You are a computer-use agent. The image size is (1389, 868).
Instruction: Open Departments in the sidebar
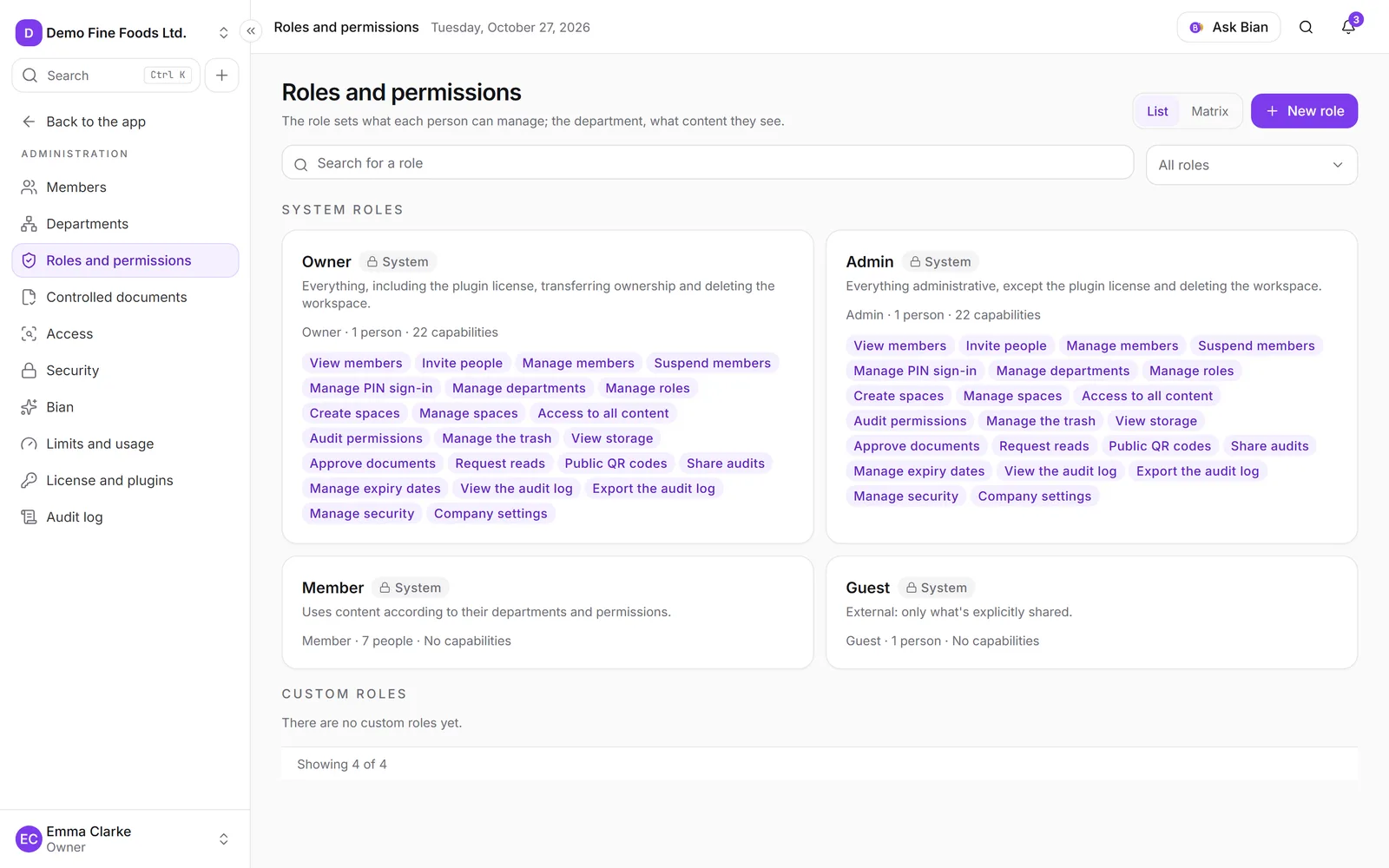[125, 224]
